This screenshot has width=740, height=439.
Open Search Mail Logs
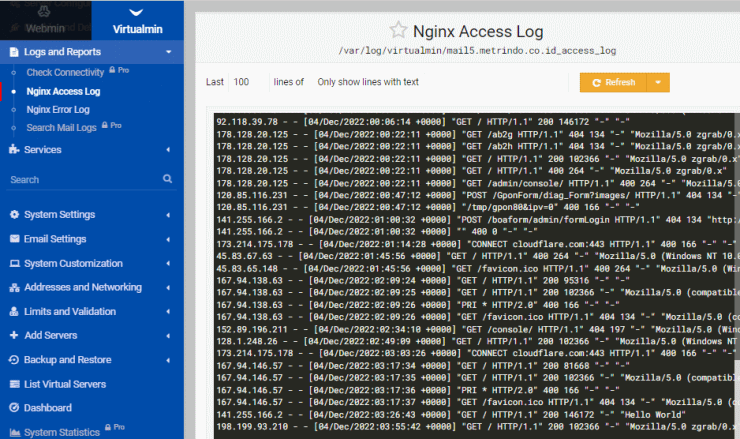tap(61, 127)
